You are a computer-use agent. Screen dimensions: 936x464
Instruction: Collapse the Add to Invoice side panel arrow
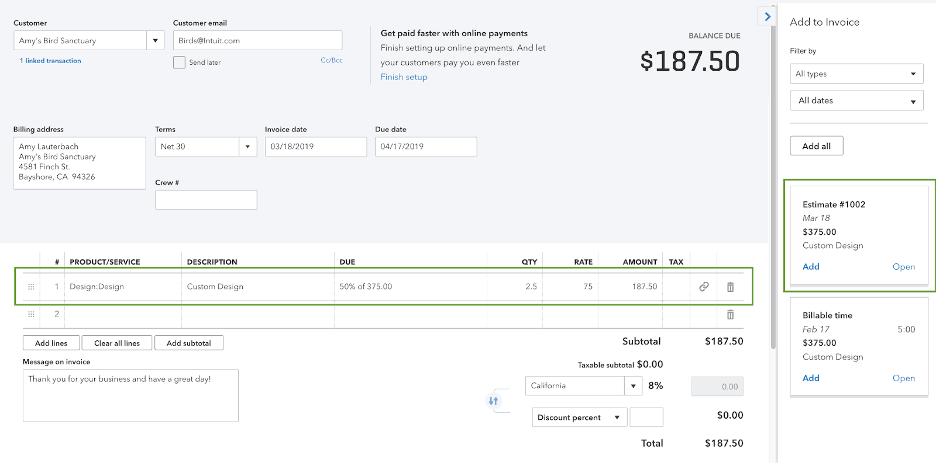click(767, 16)
